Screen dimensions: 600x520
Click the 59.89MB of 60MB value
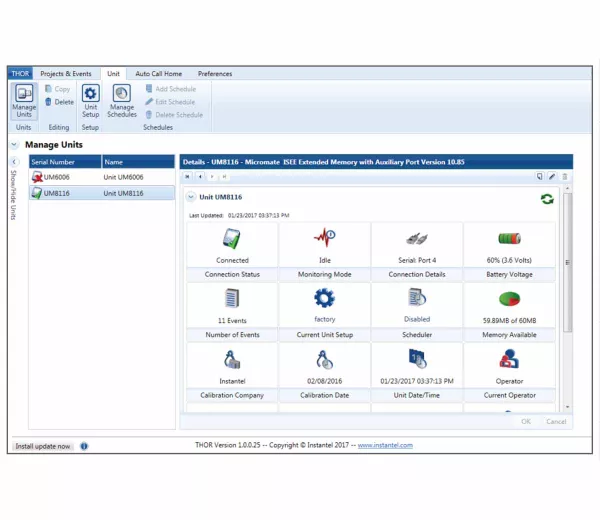tap(509, 321)
